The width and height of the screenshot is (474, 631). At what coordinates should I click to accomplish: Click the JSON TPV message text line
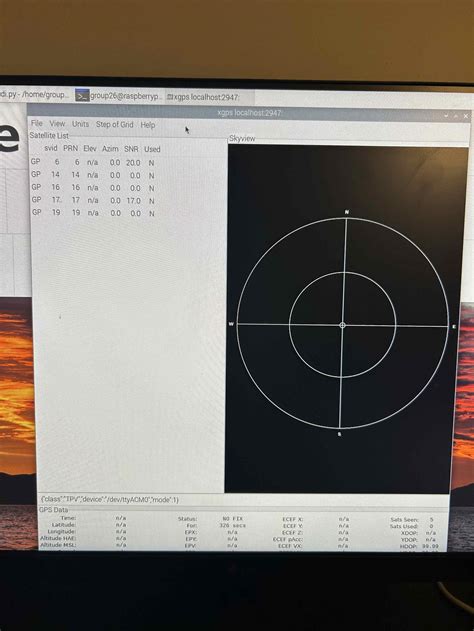[110, 499]
